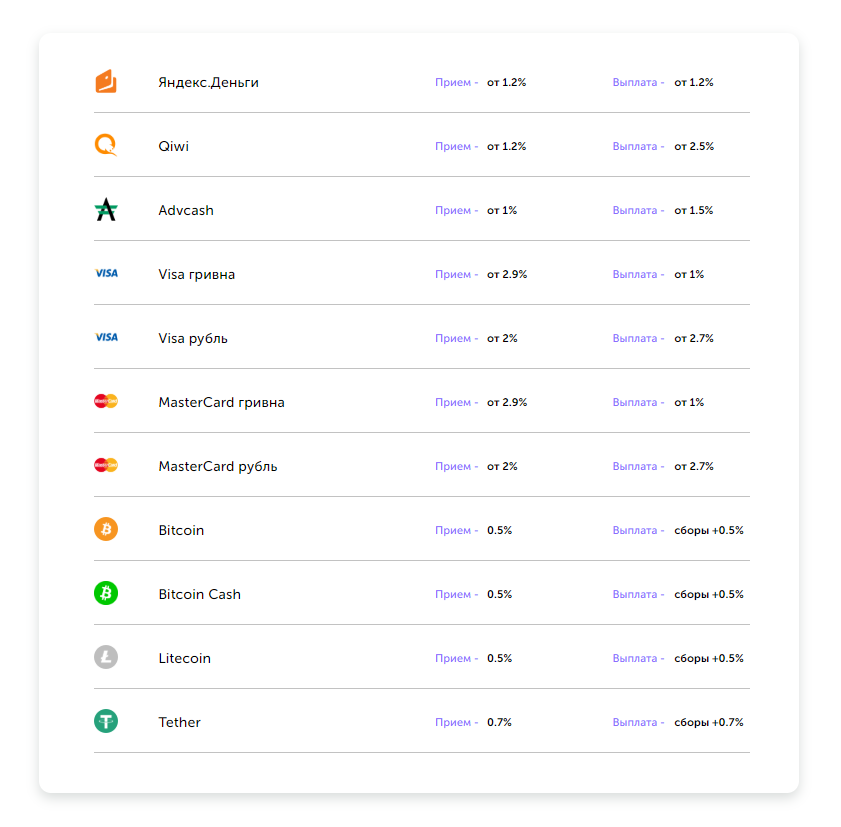The height and width of the screenshot is (827, 841).
Task: Click the Bitcoin Cash label text
Action: pyautogui.click(x=199, y=594)
